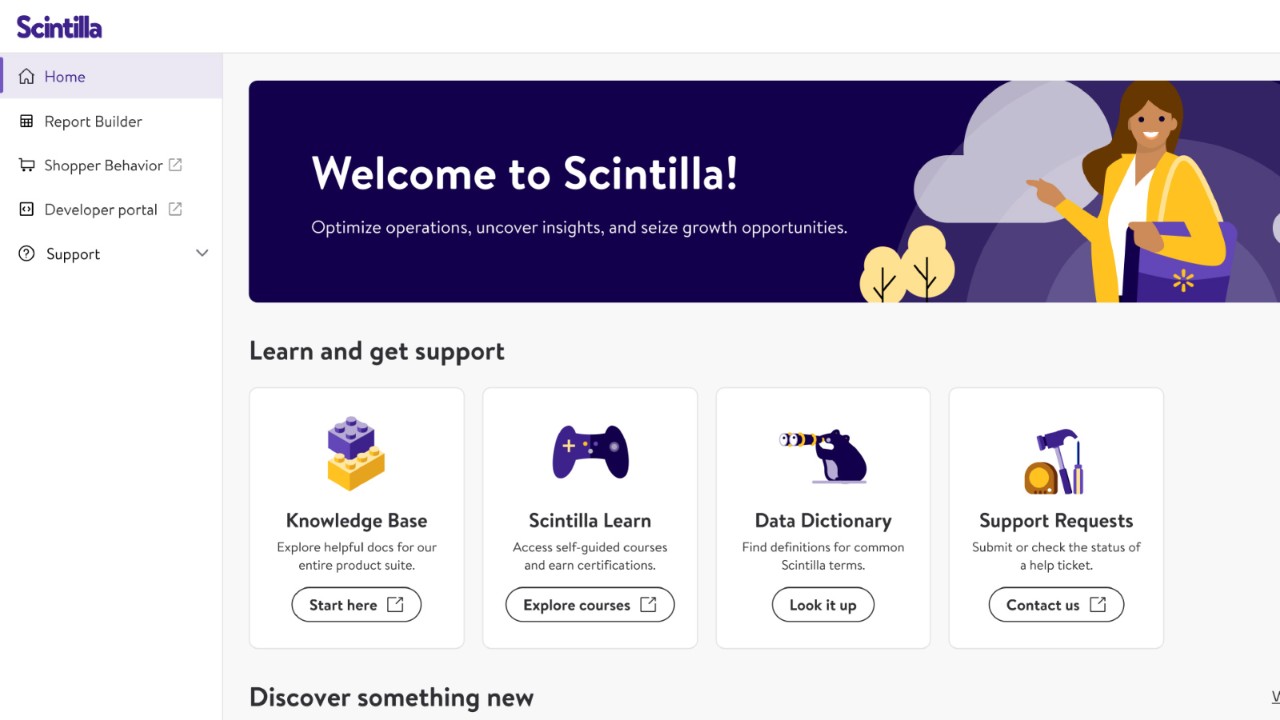Click the Explore courses button
The height and width of the screenshot is (720, 1280).
[x=590, y=605]
